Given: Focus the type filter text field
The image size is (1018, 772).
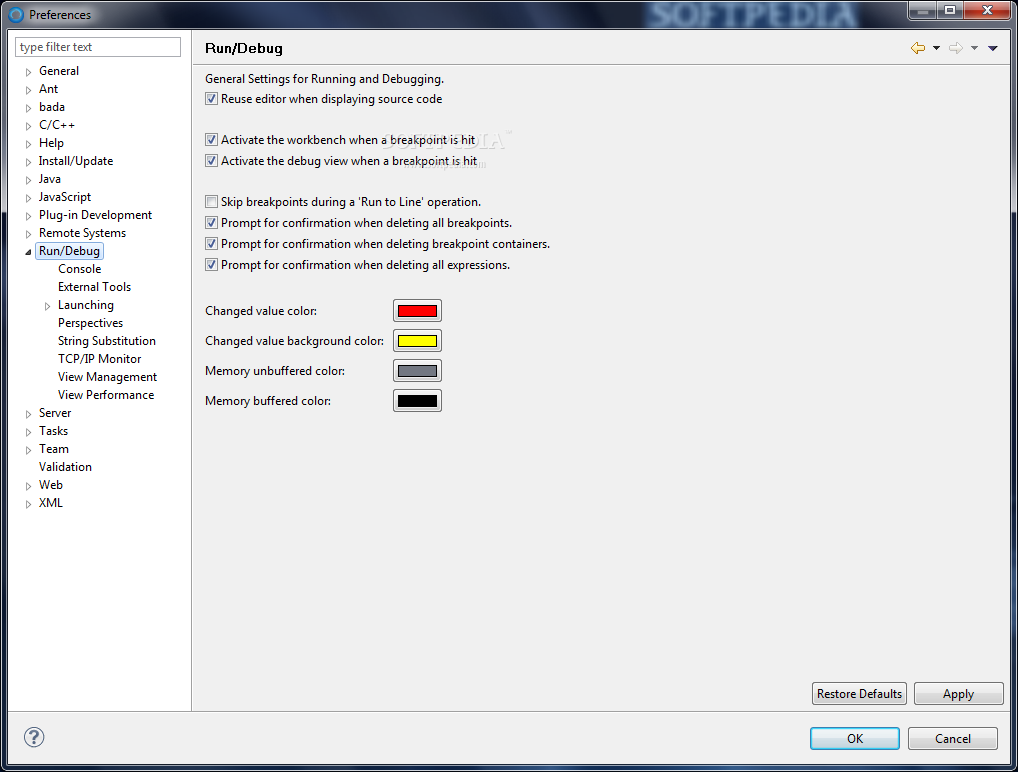Looking at the screenshot, I should coord(98,47).
